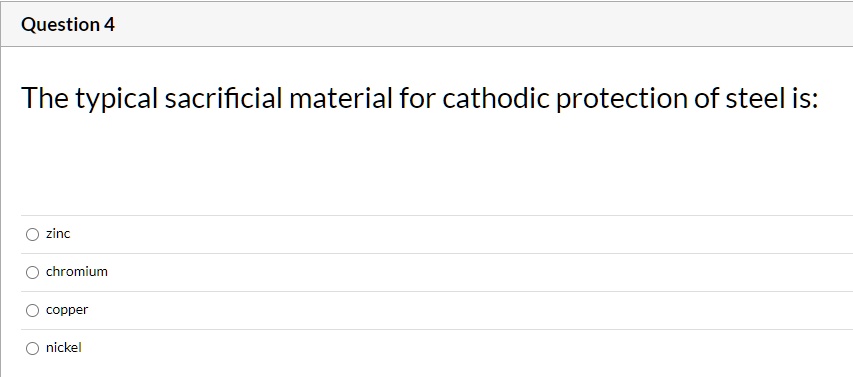
Task: Click the word "cathodic" in the question
Action: click(495, 98)
